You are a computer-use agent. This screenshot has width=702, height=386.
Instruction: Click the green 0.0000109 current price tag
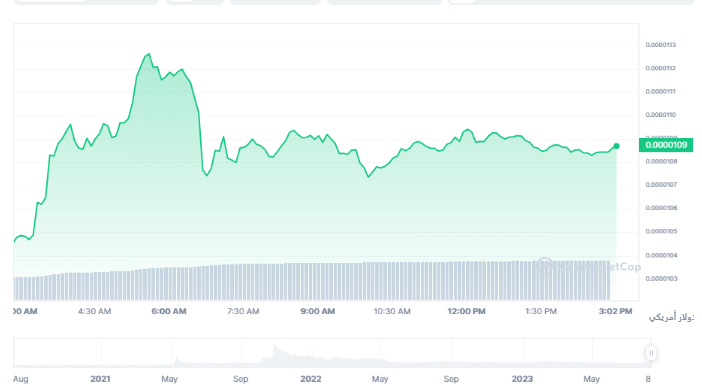[666, 145]
